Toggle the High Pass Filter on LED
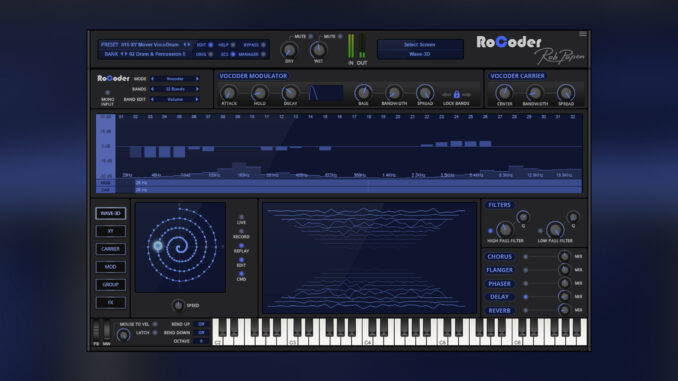This screenshot has height=381, width=678. coord(490,231)
